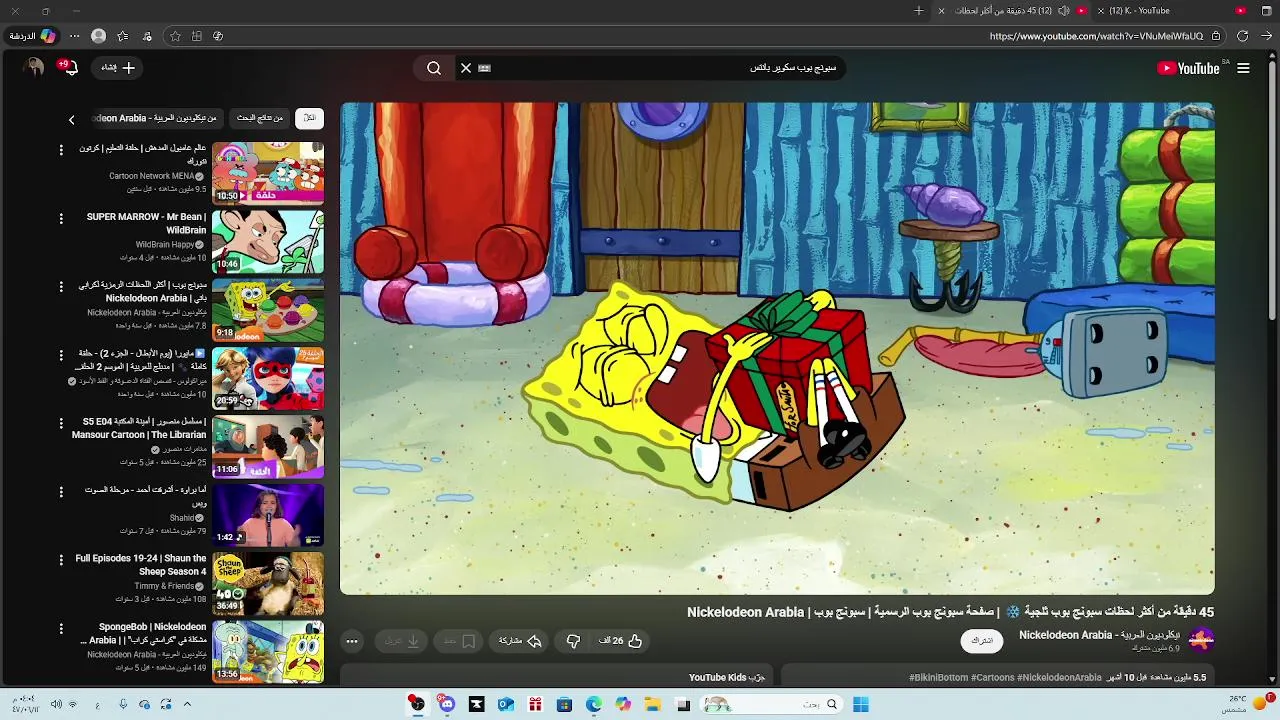Open the 13:56 SpongeBob Nickelodeon thumbnail
The image size is (1280, 720).
pos(268,652)
